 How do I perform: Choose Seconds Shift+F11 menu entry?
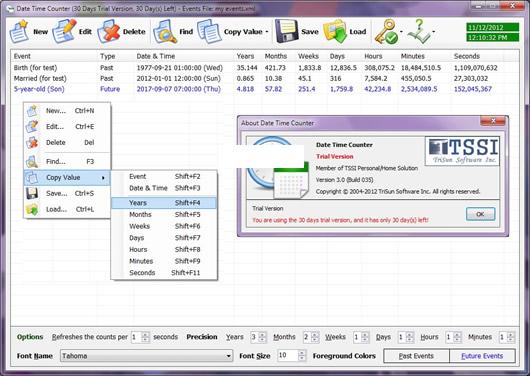tap(164, 273)
